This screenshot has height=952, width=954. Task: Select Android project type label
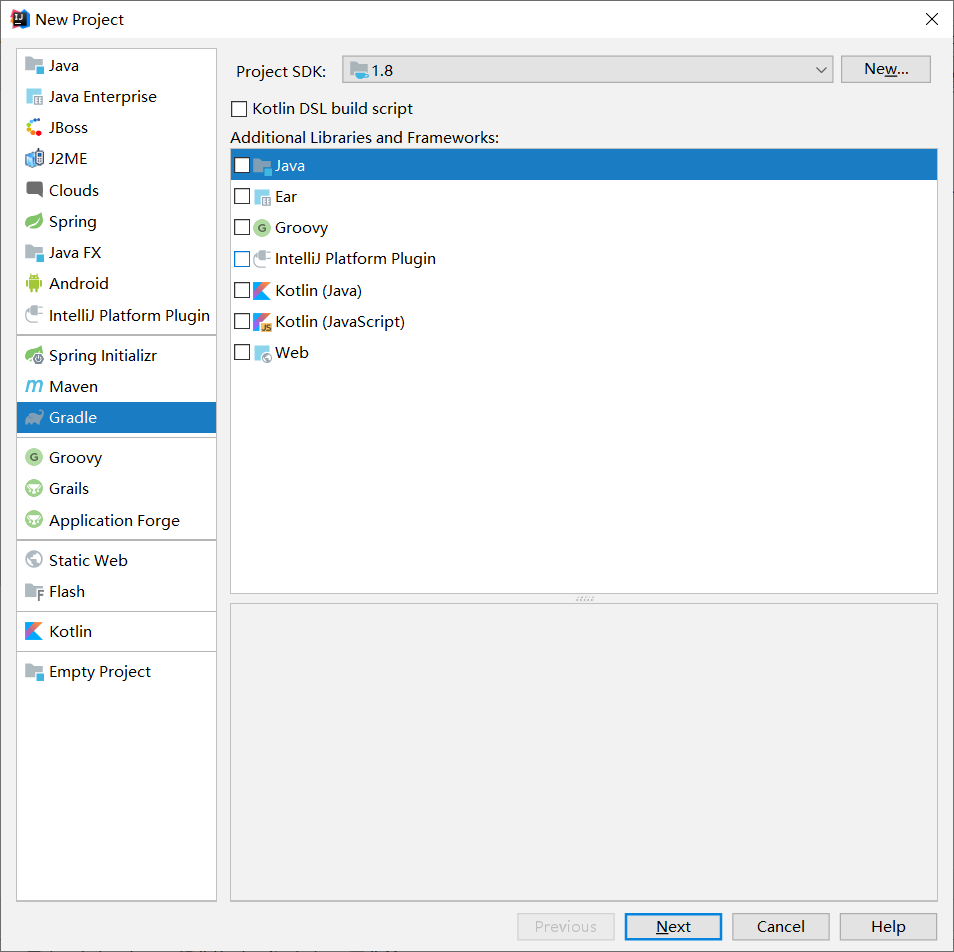tap(78, 283)
